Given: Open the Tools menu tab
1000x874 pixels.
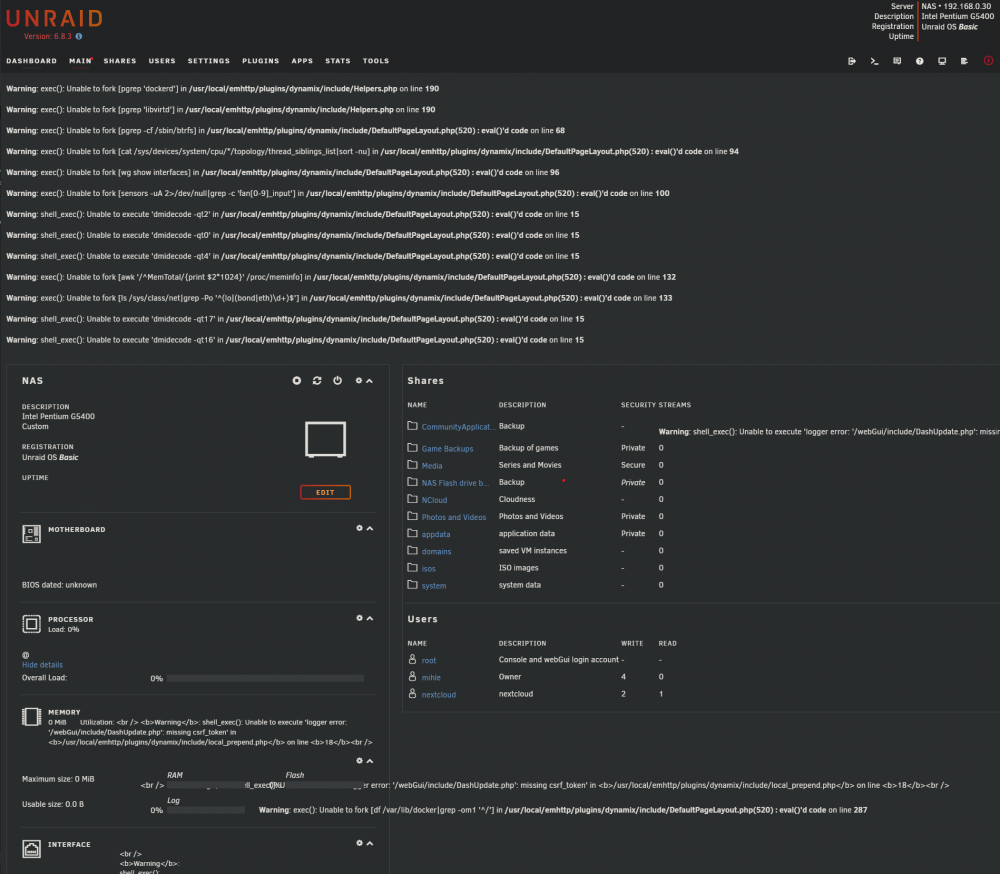Looking at the screenshot, I should click(x=376, y=61).
